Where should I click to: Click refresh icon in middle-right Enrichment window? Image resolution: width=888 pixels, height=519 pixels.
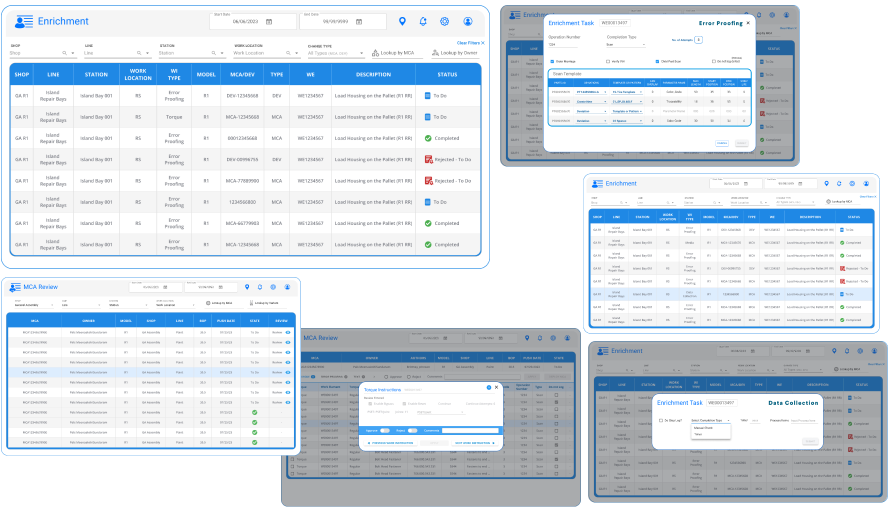coord(839,184)
